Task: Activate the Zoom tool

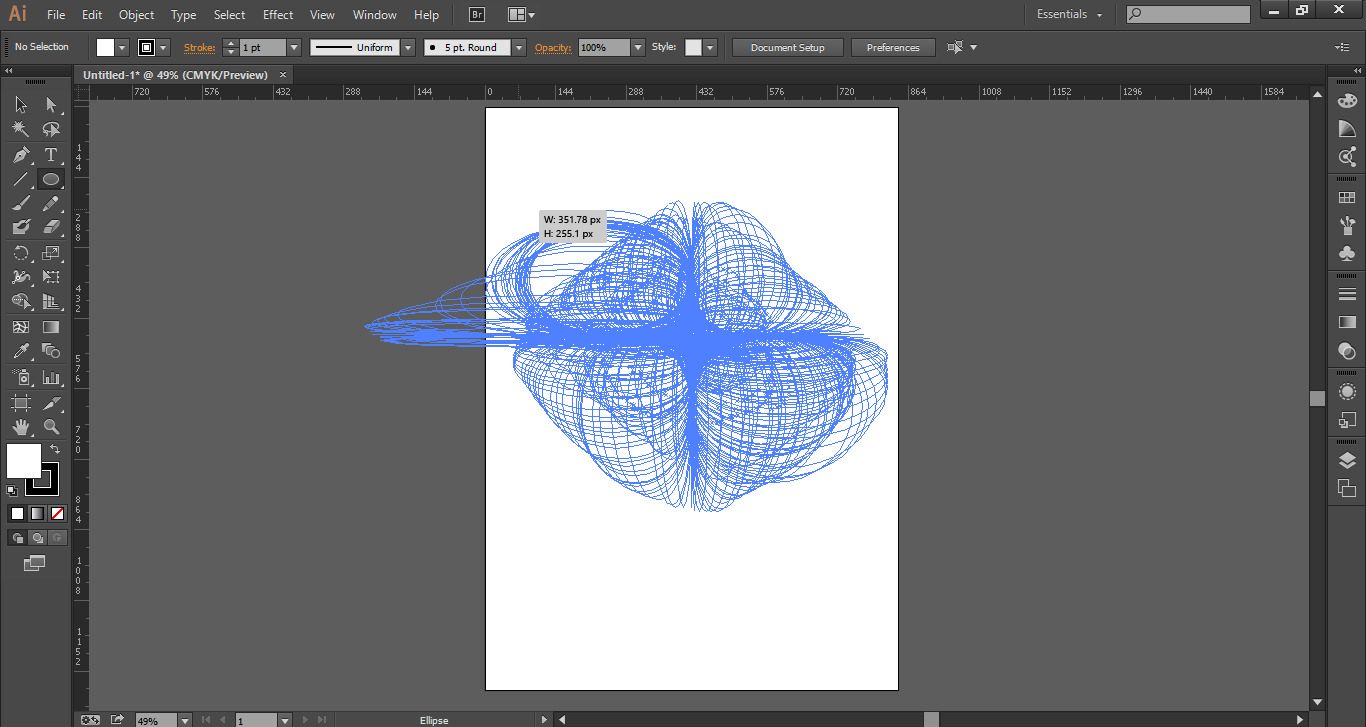Action: click(x=52, y=427)
